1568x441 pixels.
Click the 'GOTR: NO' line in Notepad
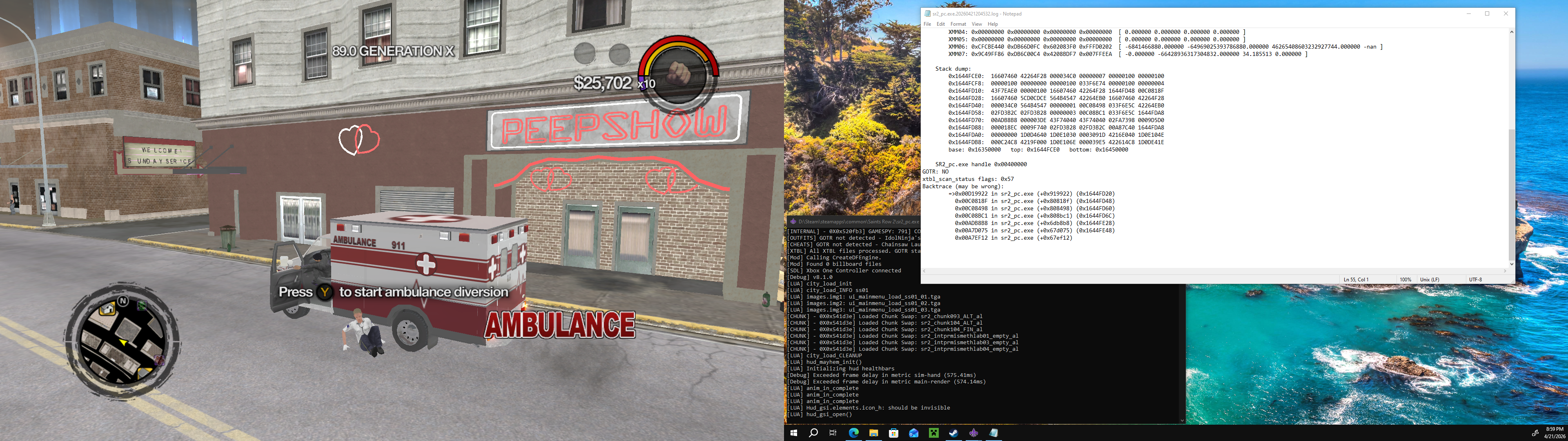[935, 172]
